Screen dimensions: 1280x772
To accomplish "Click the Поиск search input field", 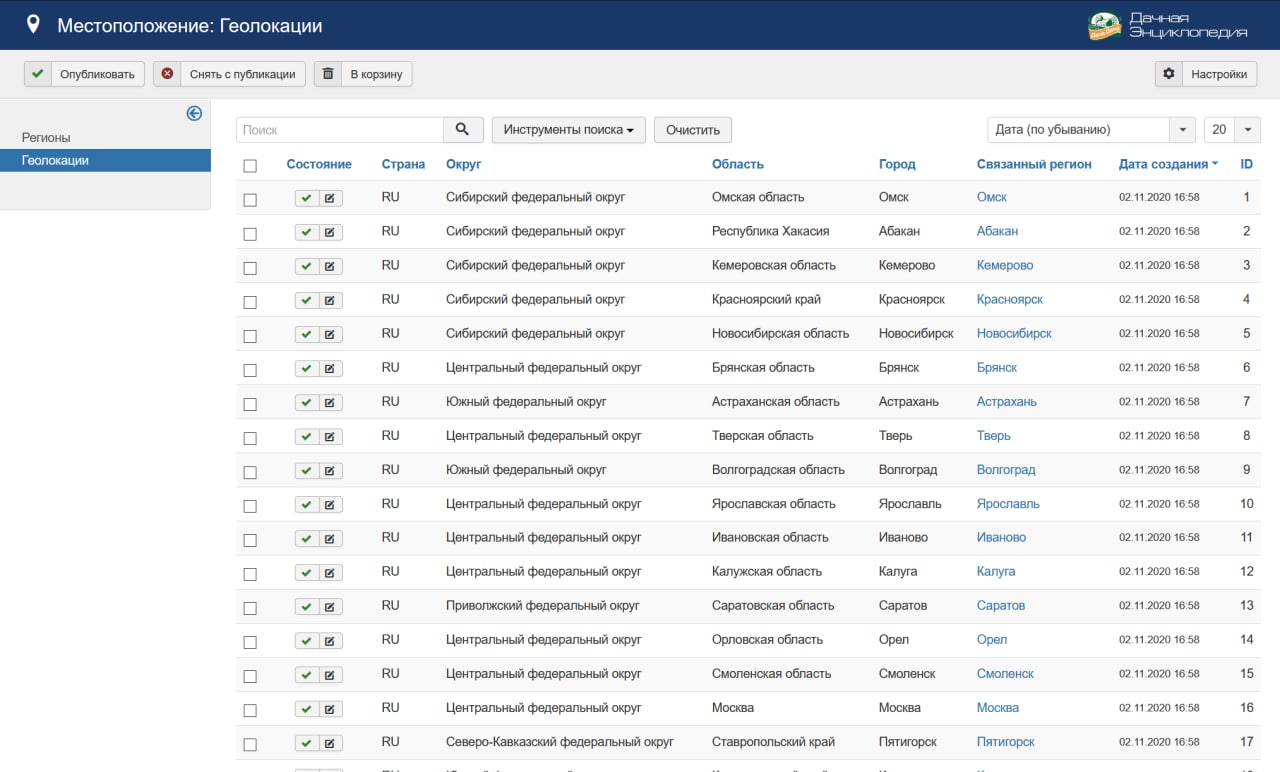I will point(340,130).
